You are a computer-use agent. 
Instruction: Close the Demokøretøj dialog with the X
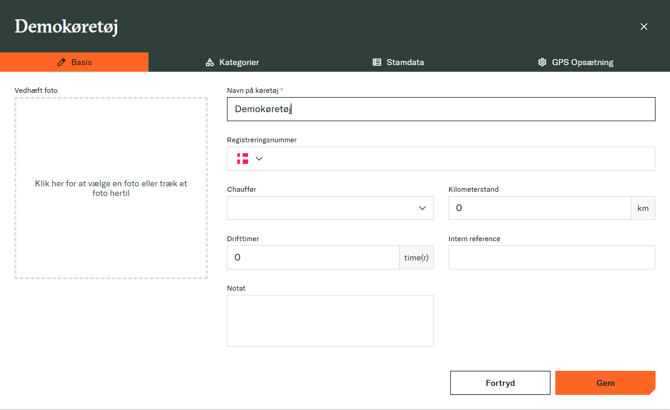644,27
